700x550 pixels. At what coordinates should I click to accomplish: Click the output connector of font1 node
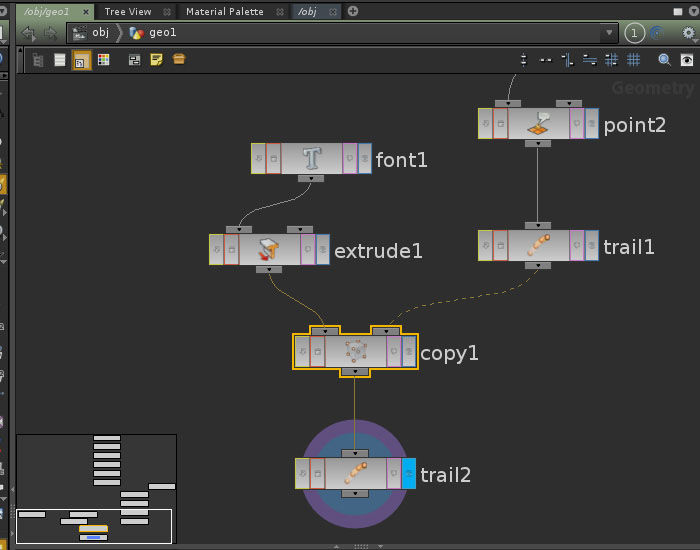click(311, 178)
